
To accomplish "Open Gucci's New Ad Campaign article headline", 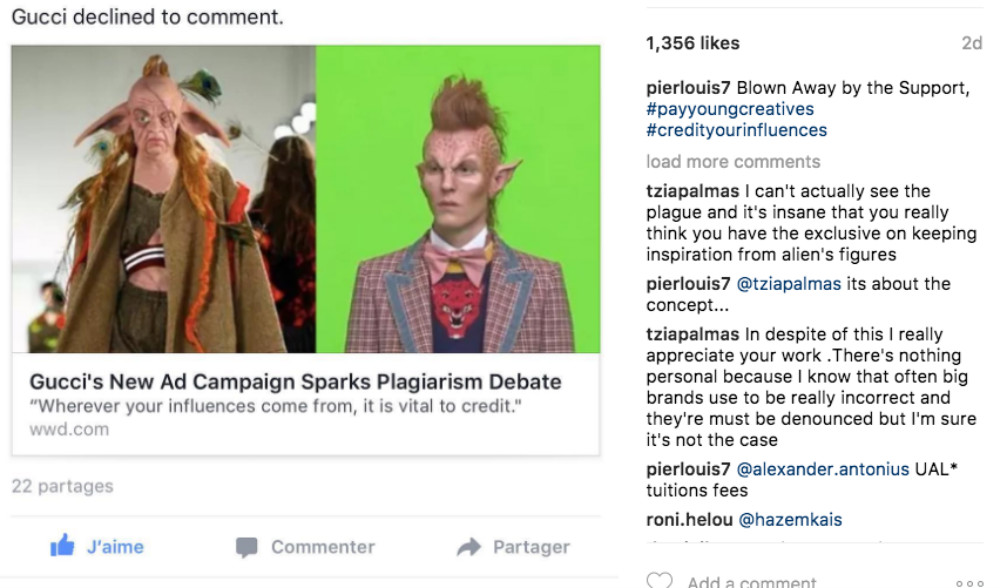I will tap(295, 381).
